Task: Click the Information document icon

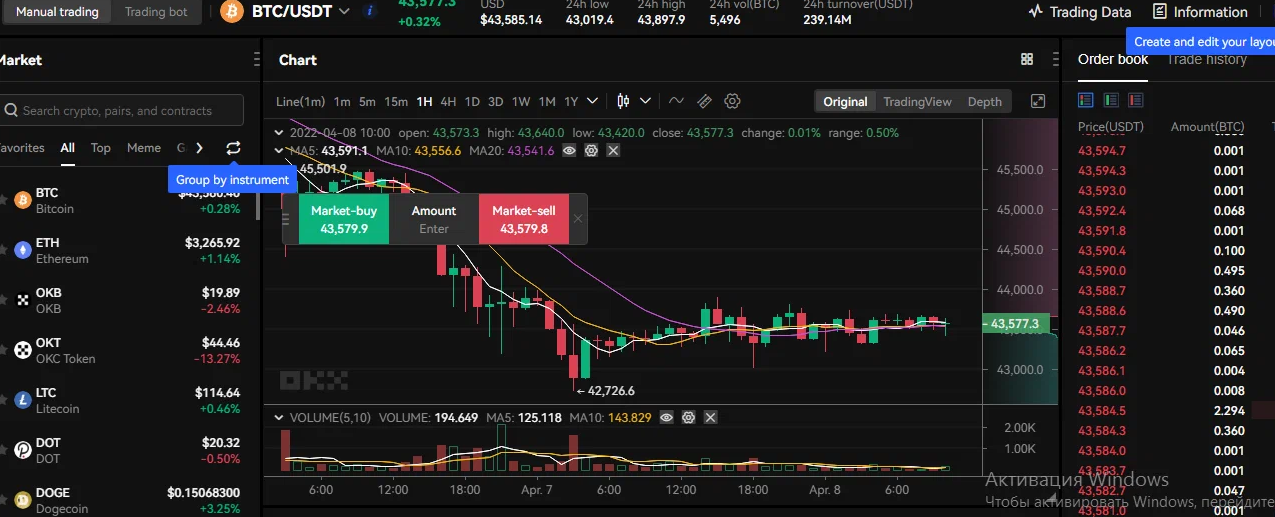Action: click(1159, 12)
